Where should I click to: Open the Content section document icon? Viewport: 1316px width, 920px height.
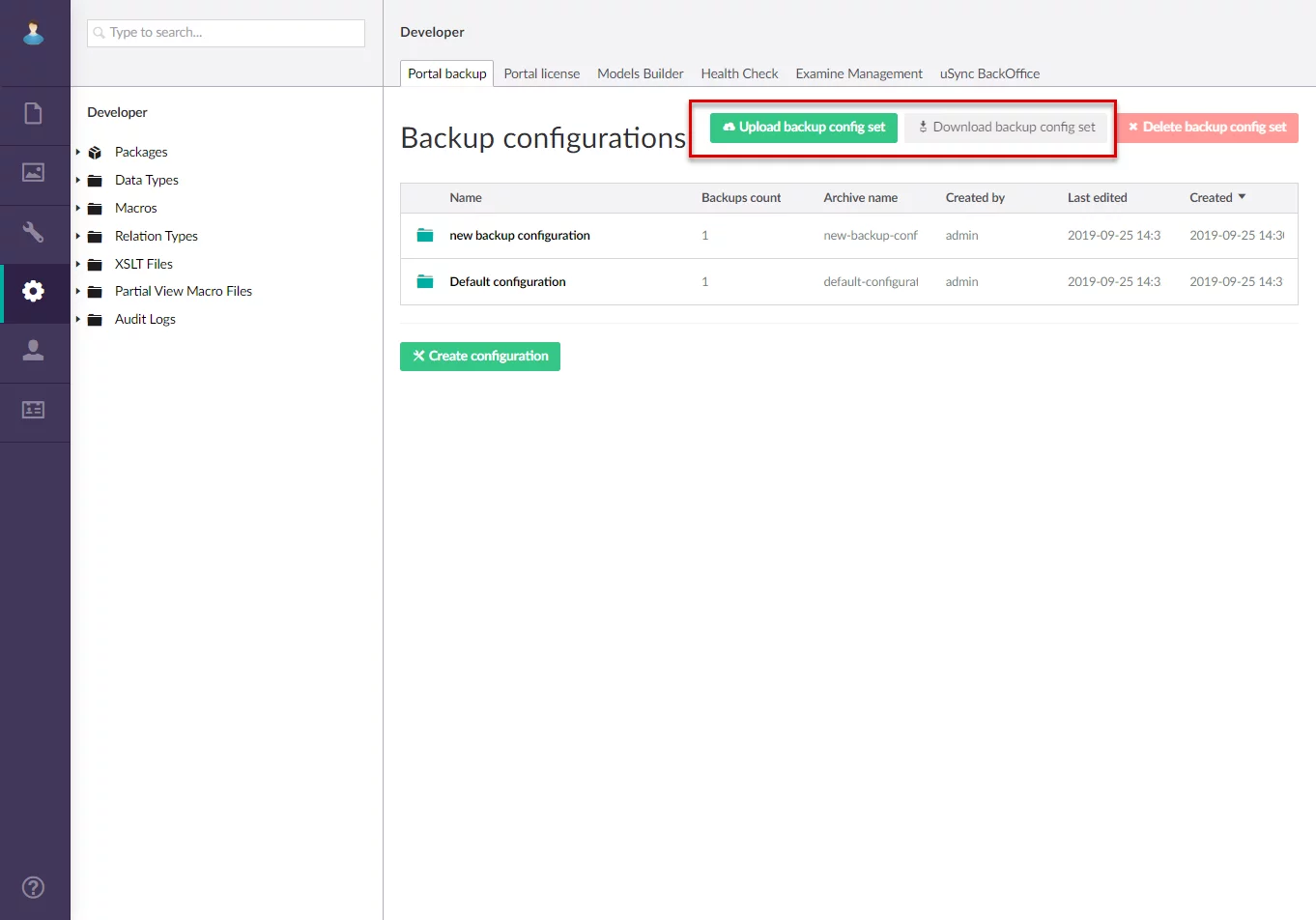pos(34,114)
